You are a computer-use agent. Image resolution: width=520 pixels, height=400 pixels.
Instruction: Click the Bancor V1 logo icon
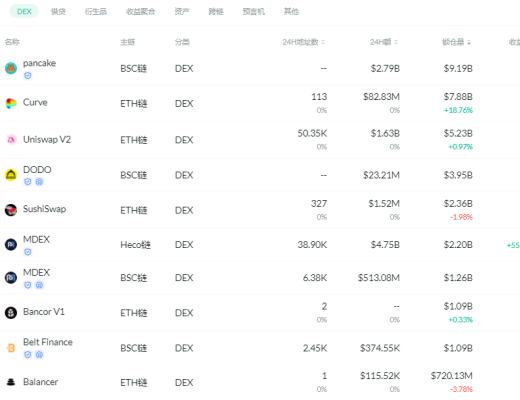click(11, 313)
